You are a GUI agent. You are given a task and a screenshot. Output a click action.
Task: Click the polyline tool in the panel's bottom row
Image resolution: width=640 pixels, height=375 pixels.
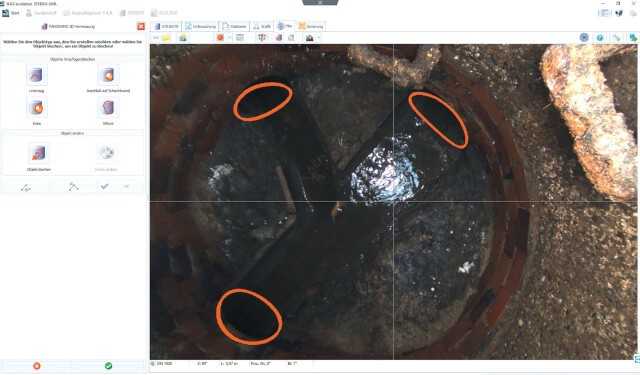tap(73, 187)
